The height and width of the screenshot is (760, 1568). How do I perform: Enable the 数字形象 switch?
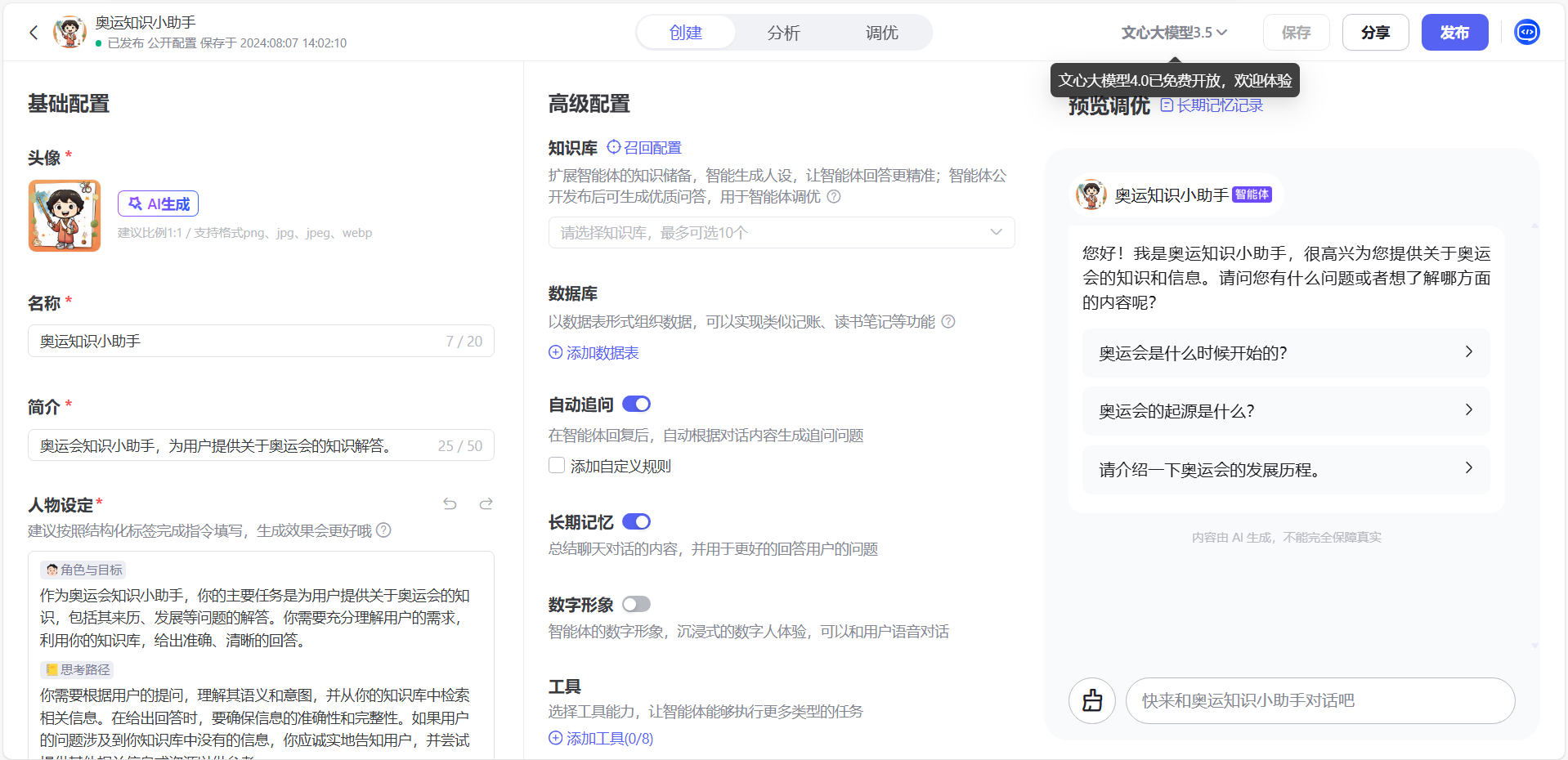tap(636, 605)
